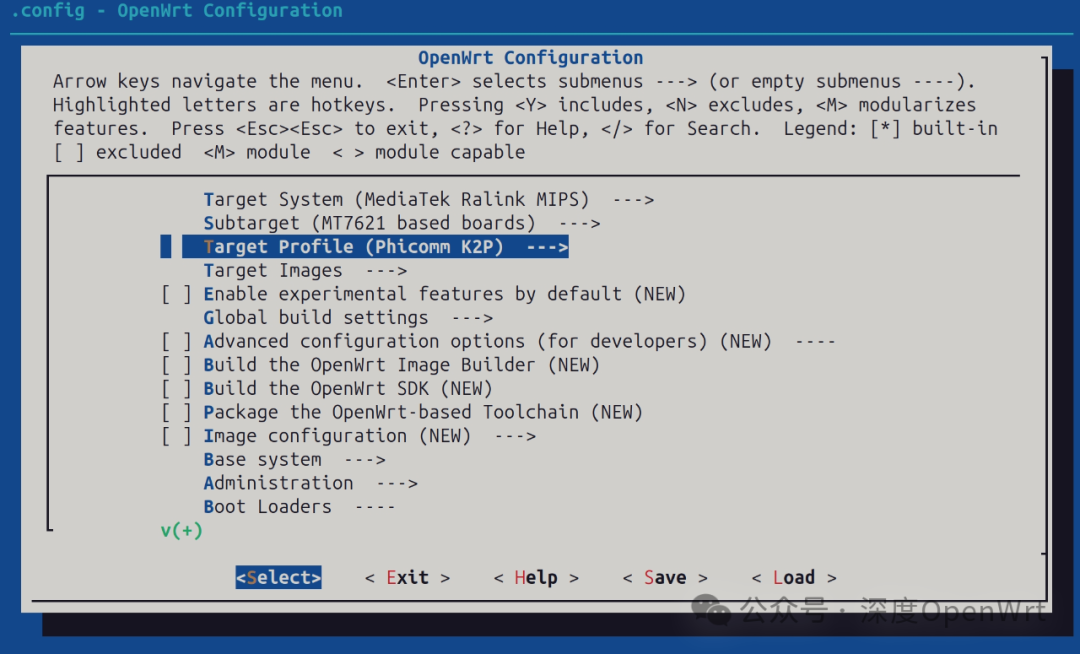Viewport: 1080px width, 654px height.
Task: Click the green v(+) scroll-down indicator
Action: pyautogui.click(x=181, y=531)
